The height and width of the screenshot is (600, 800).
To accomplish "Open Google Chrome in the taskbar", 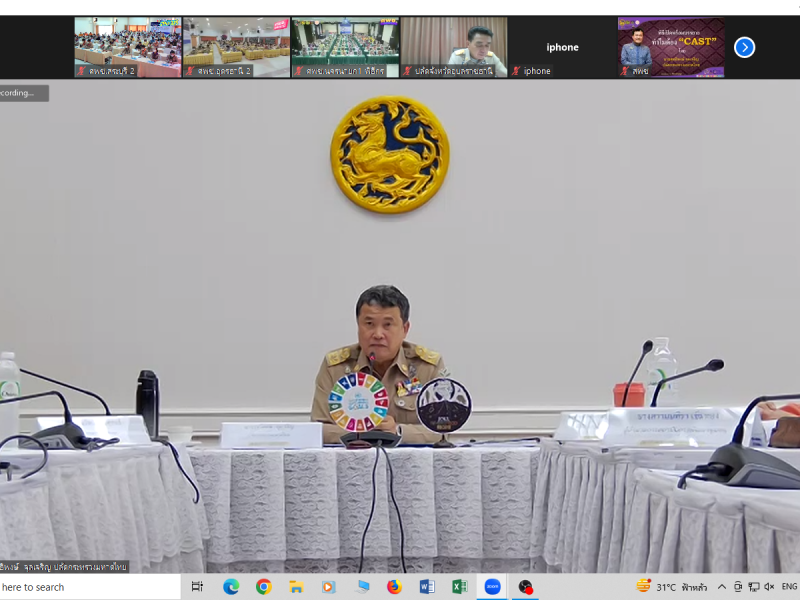I will pyautogui.click(x=264, y=587).
